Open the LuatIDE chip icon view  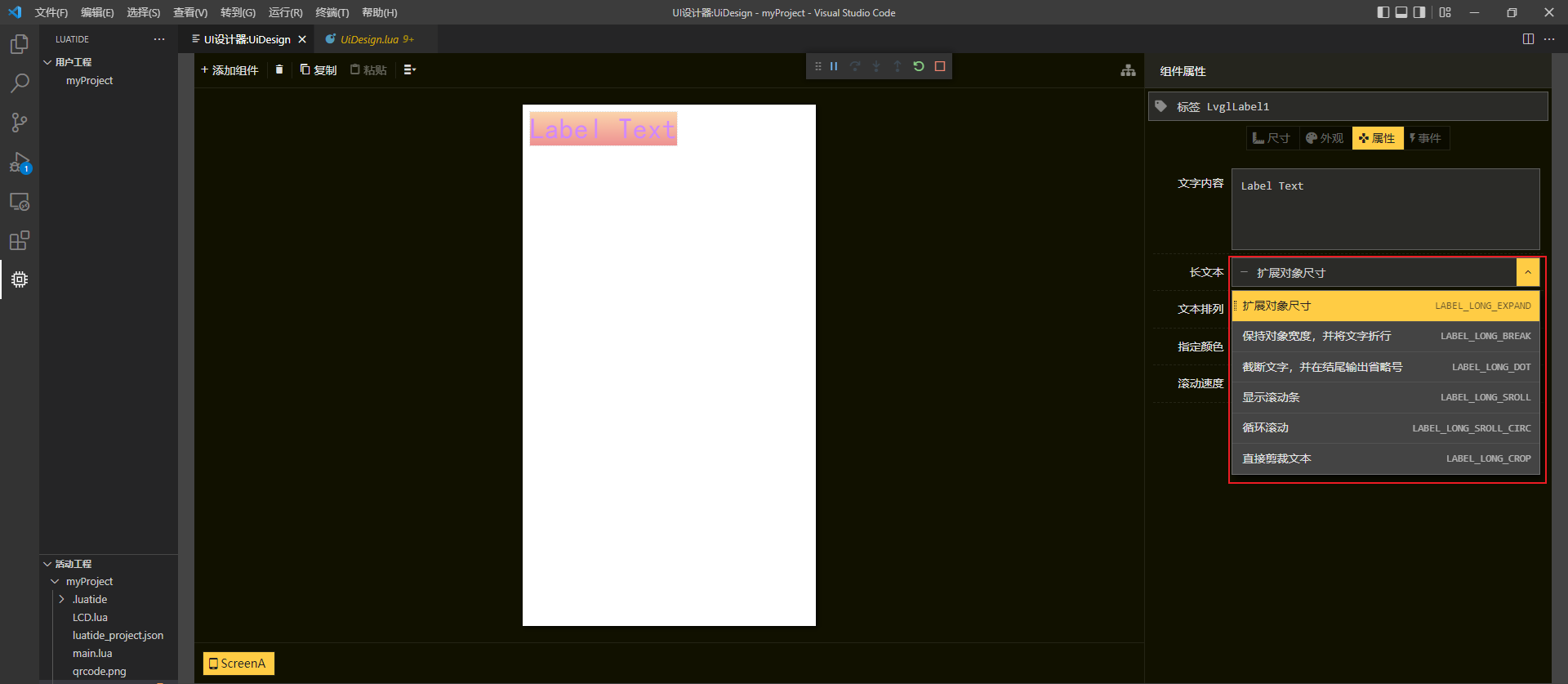pos(20,279)
